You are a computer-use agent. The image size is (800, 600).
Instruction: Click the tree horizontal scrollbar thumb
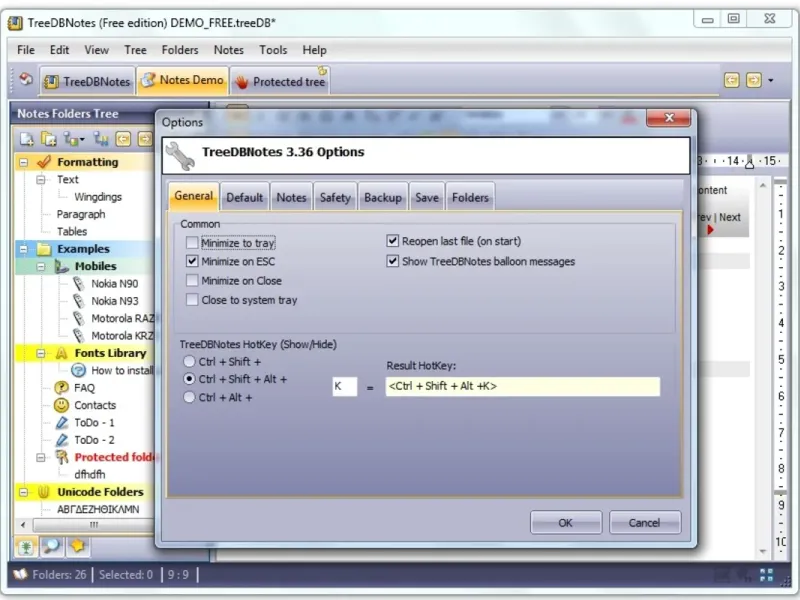93,524
